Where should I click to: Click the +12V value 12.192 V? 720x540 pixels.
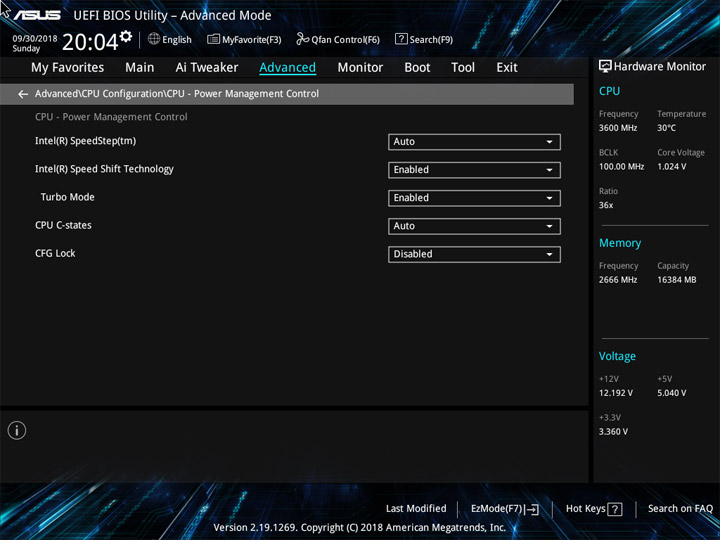click(x=616, y=393)
